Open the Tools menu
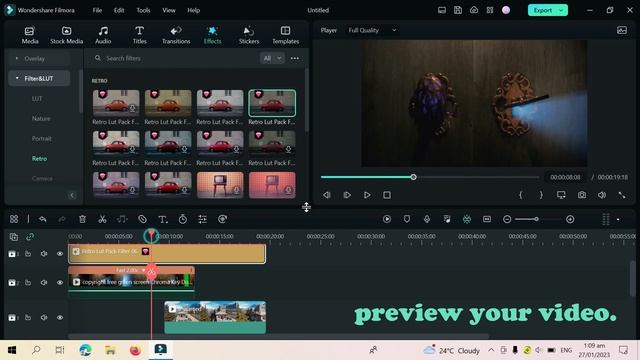Image resolution: width=640 pixels, height=360 pixels. tap(143, 10)
